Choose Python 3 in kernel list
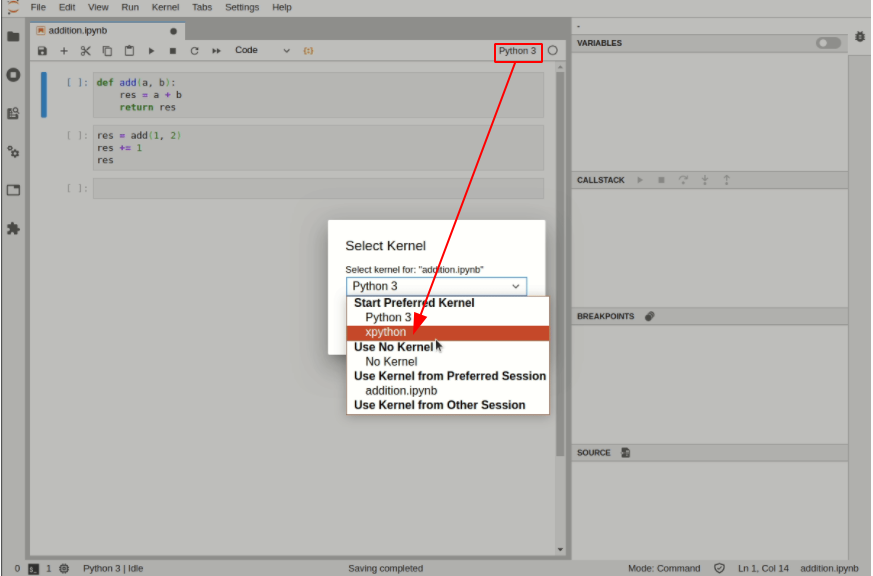This screenshot has height=576, width=873. (448, 318)
